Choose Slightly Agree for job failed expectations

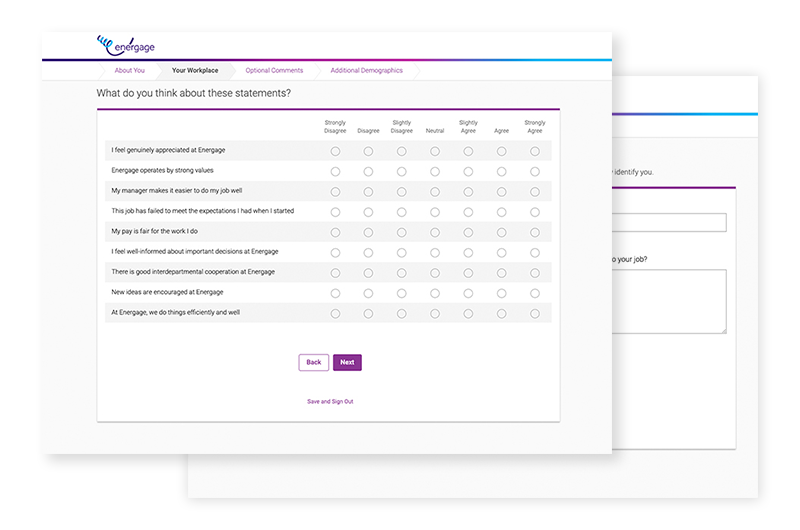(x=468, y=212)
